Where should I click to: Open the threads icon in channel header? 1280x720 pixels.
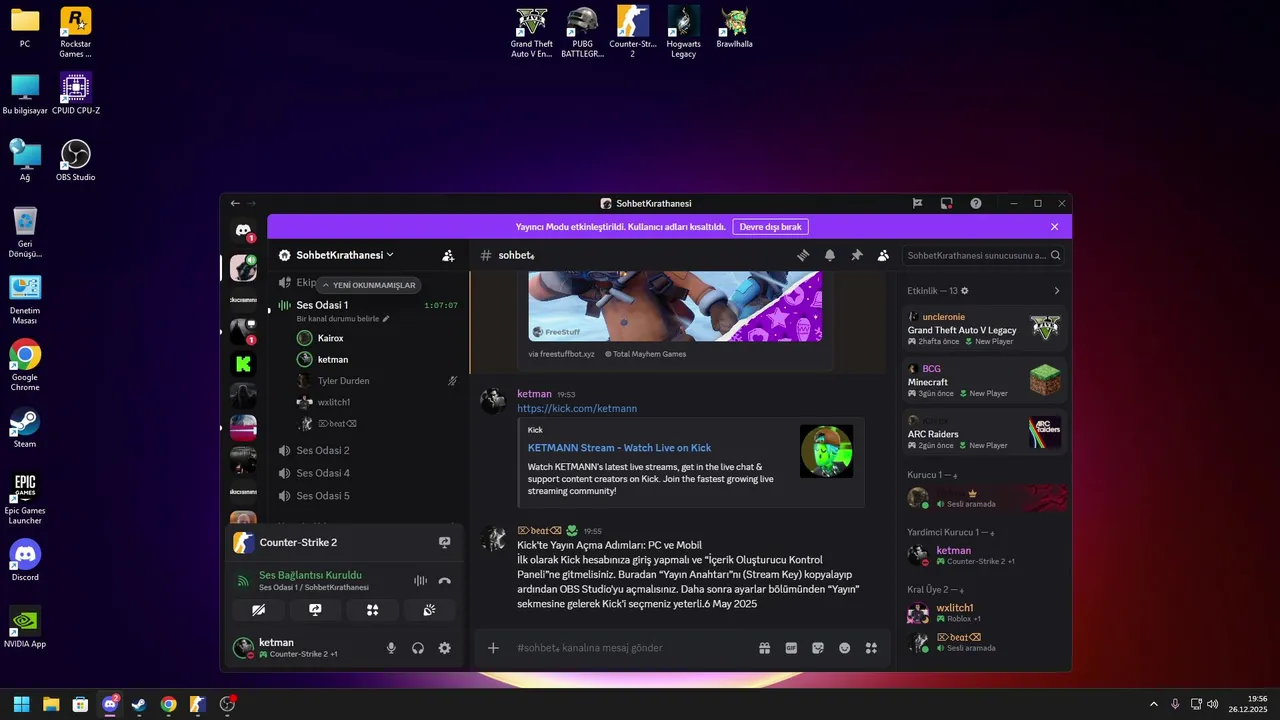[x=802, y=255]
